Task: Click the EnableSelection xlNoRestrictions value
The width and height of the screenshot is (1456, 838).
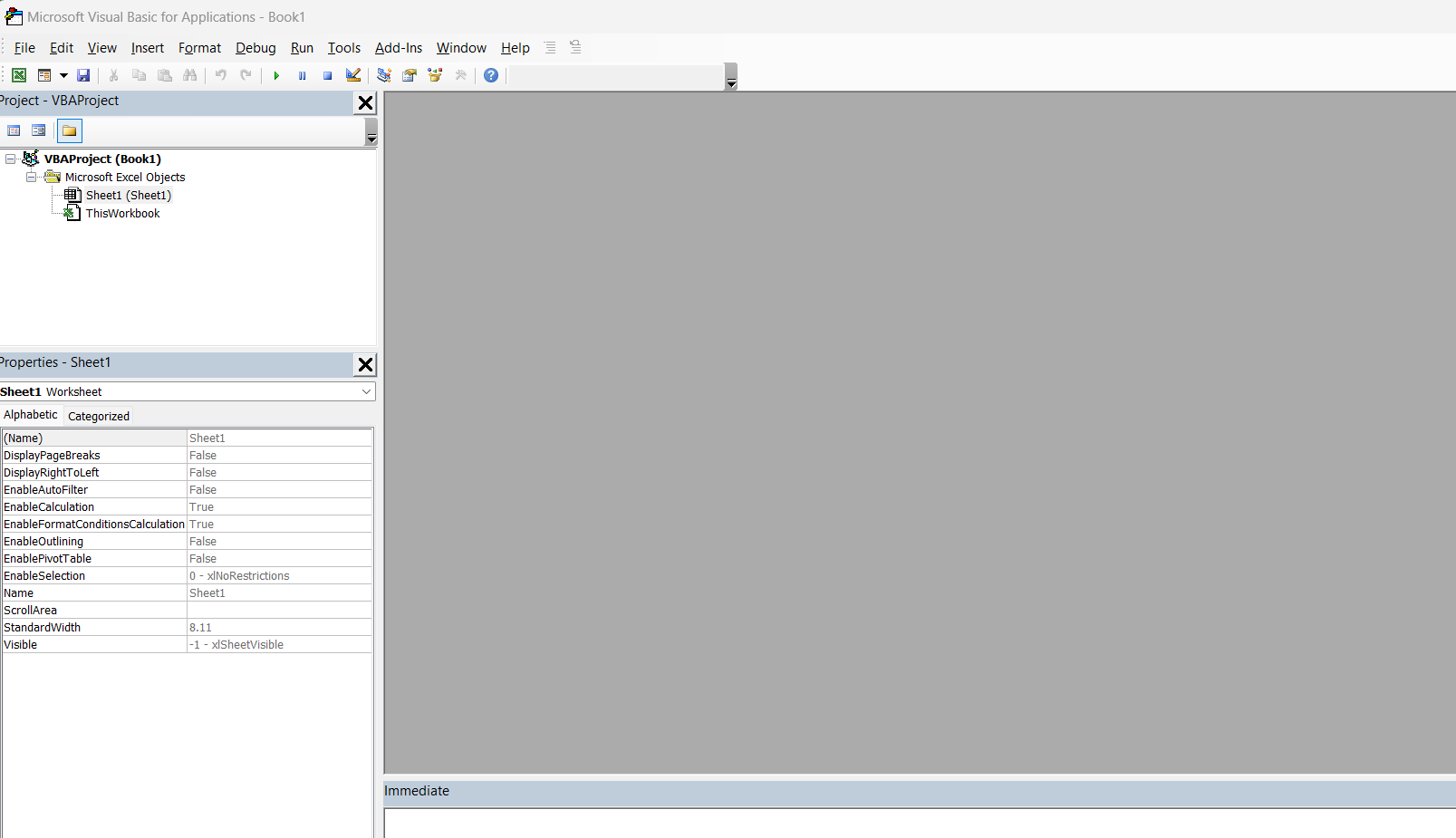Action: coord(279,576)
